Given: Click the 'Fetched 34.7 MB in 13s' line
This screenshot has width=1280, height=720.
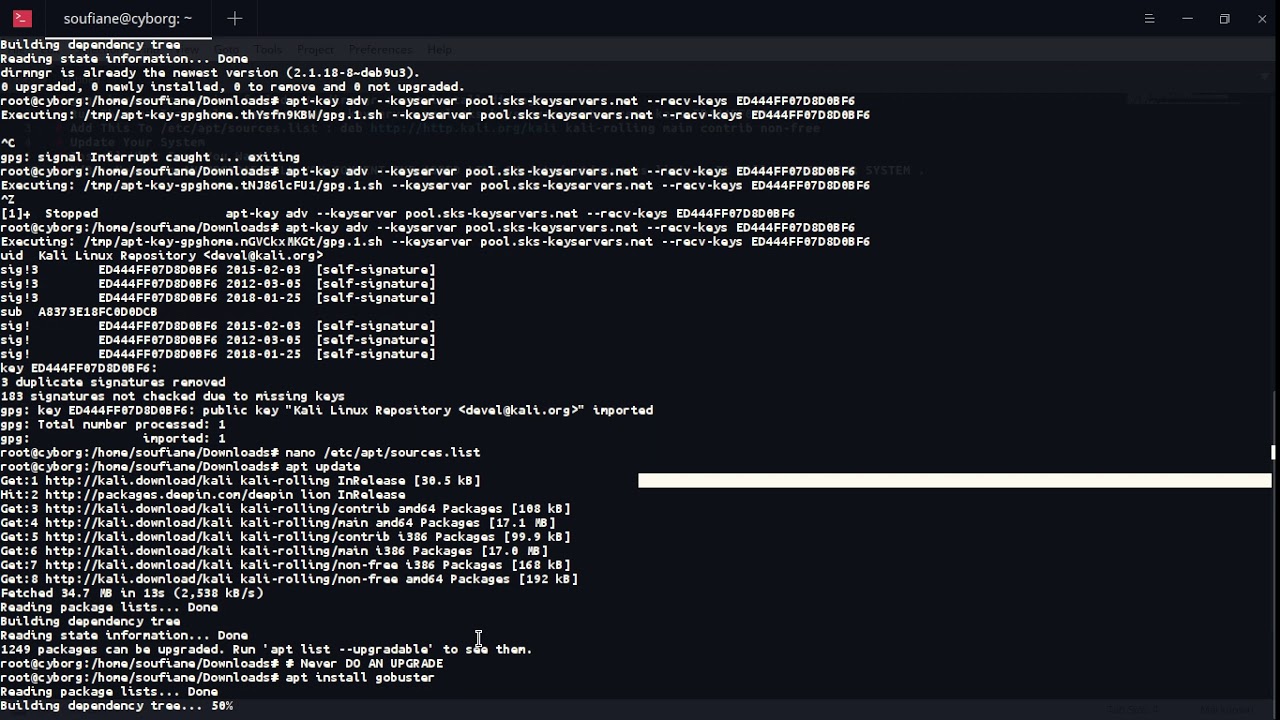Looking at the screenshot, I should pyautogui.click(x=132, y=593).
